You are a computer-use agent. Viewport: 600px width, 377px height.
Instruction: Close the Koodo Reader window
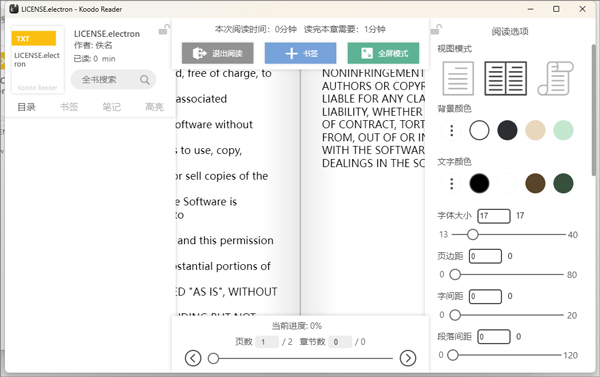(x=582, y=9)
